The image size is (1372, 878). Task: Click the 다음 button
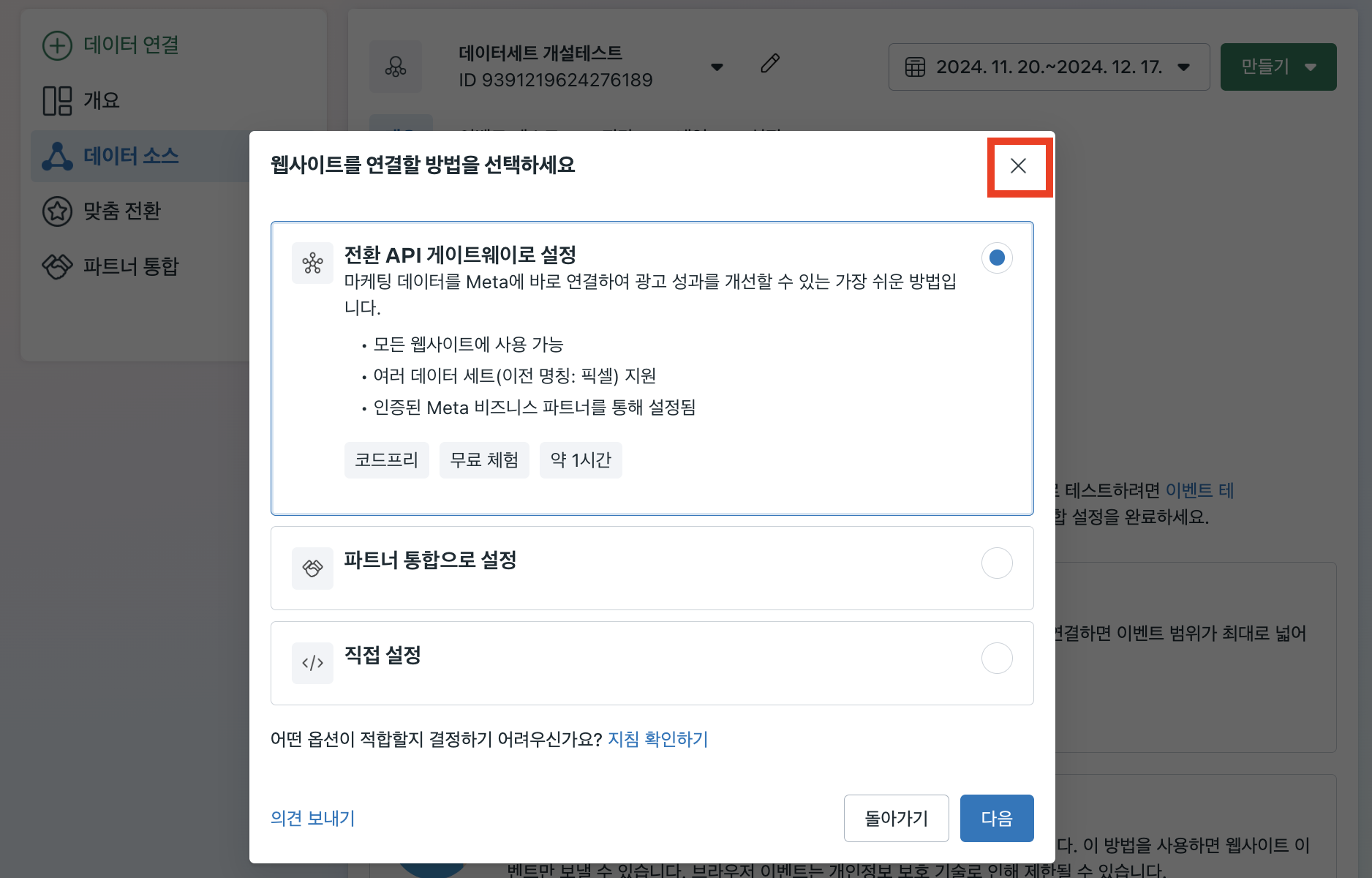point(997,818)
